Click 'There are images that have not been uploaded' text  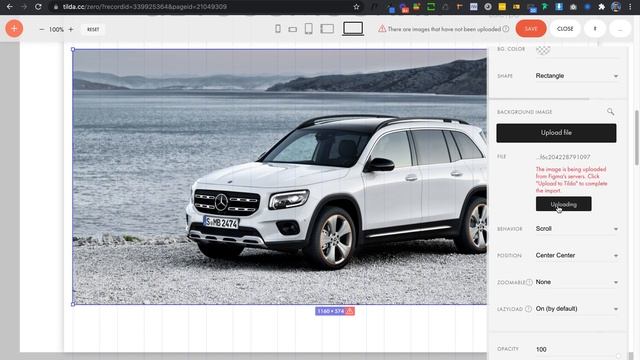pyautogui.click(x=444, y=29)
